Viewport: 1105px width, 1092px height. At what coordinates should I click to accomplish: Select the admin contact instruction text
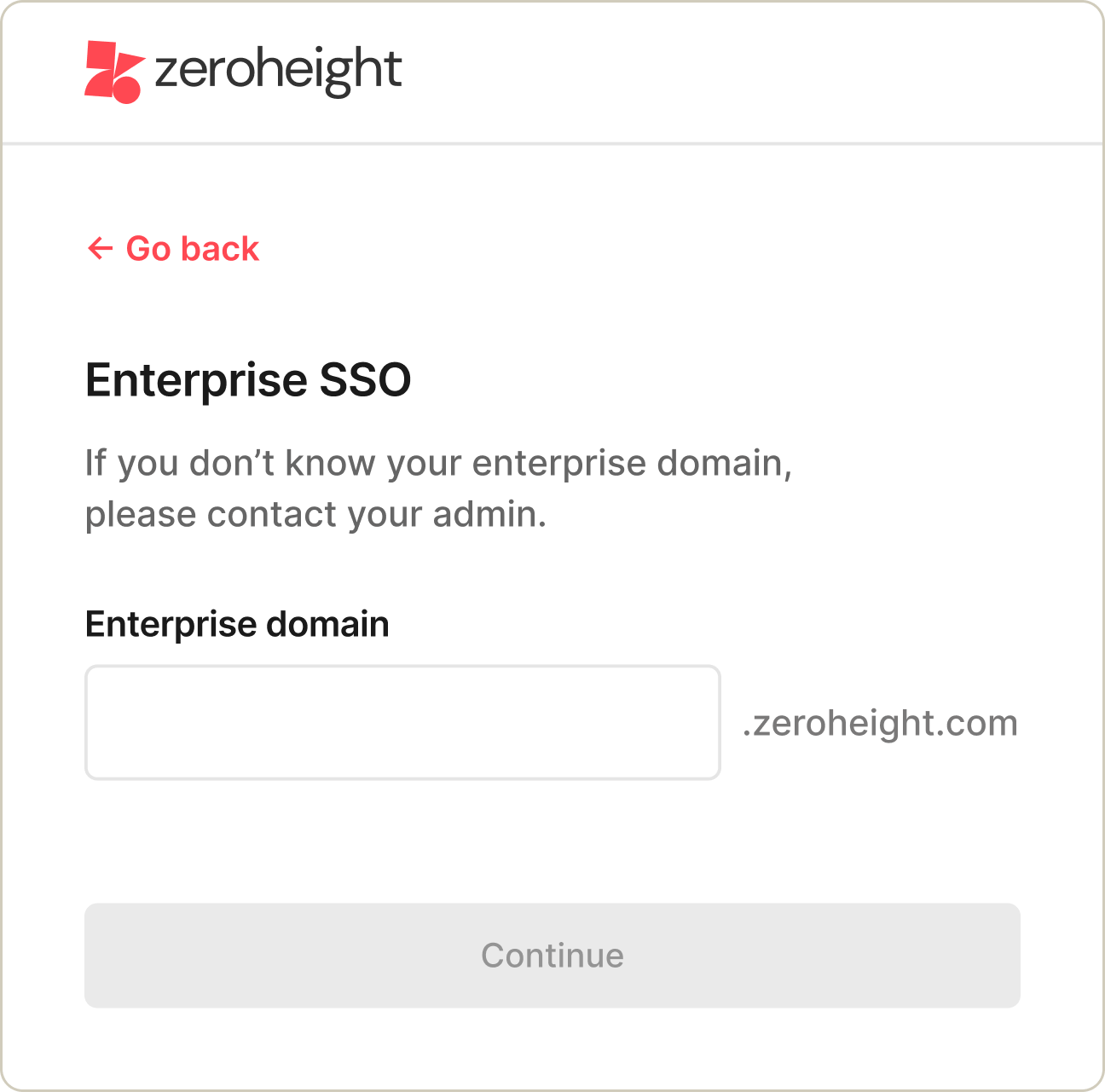[439, 487]
